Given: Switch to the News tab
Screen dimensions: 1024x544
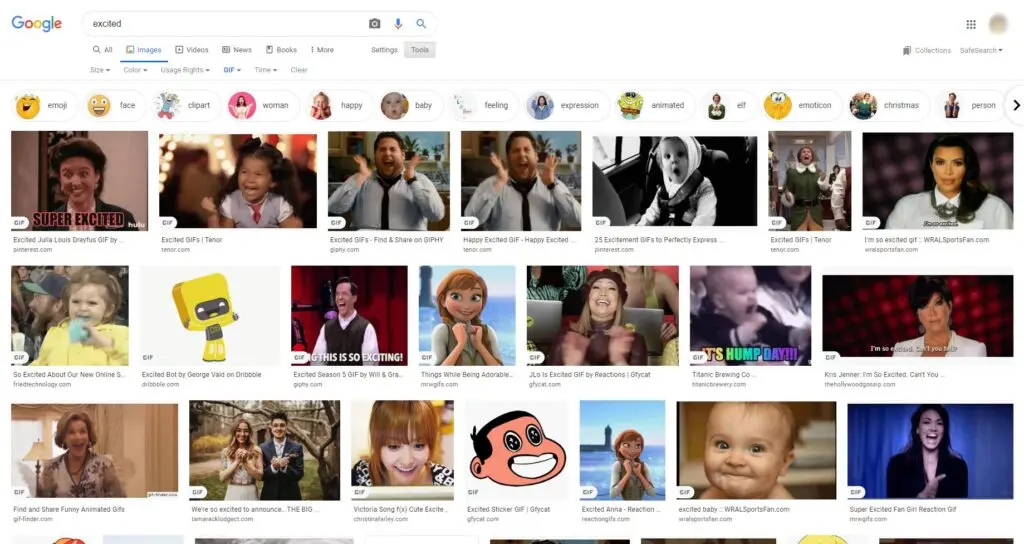Looking at the screenshot, I should click(x=238, y=50).
